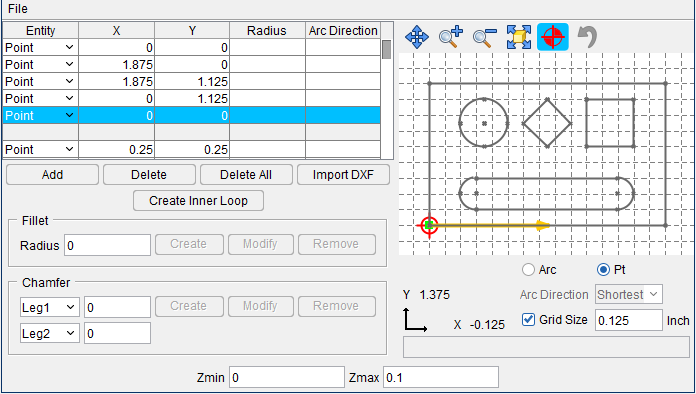Viewport: 696px width, 394px height.
Task: Click the undo arrow icon
Action: (587, 37)
